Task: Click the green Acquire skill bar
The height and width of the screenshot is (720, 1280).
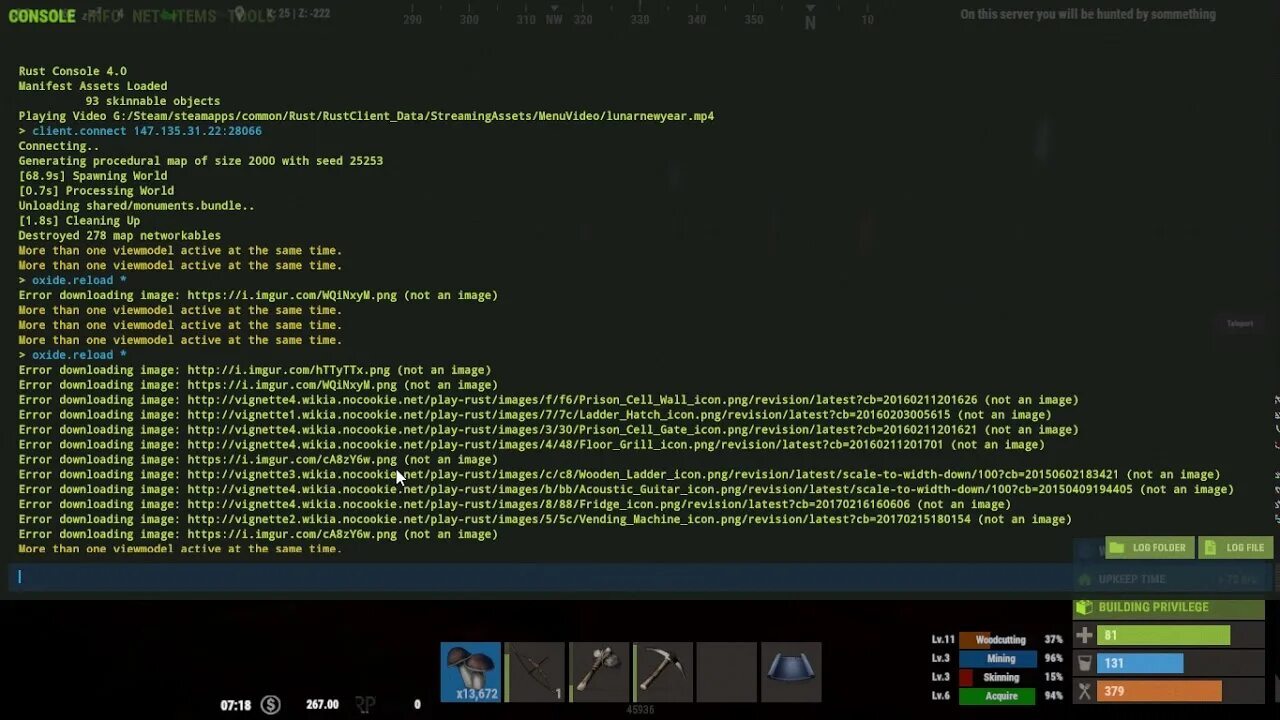Action: pyautogui.click(x=1000, y=696)
